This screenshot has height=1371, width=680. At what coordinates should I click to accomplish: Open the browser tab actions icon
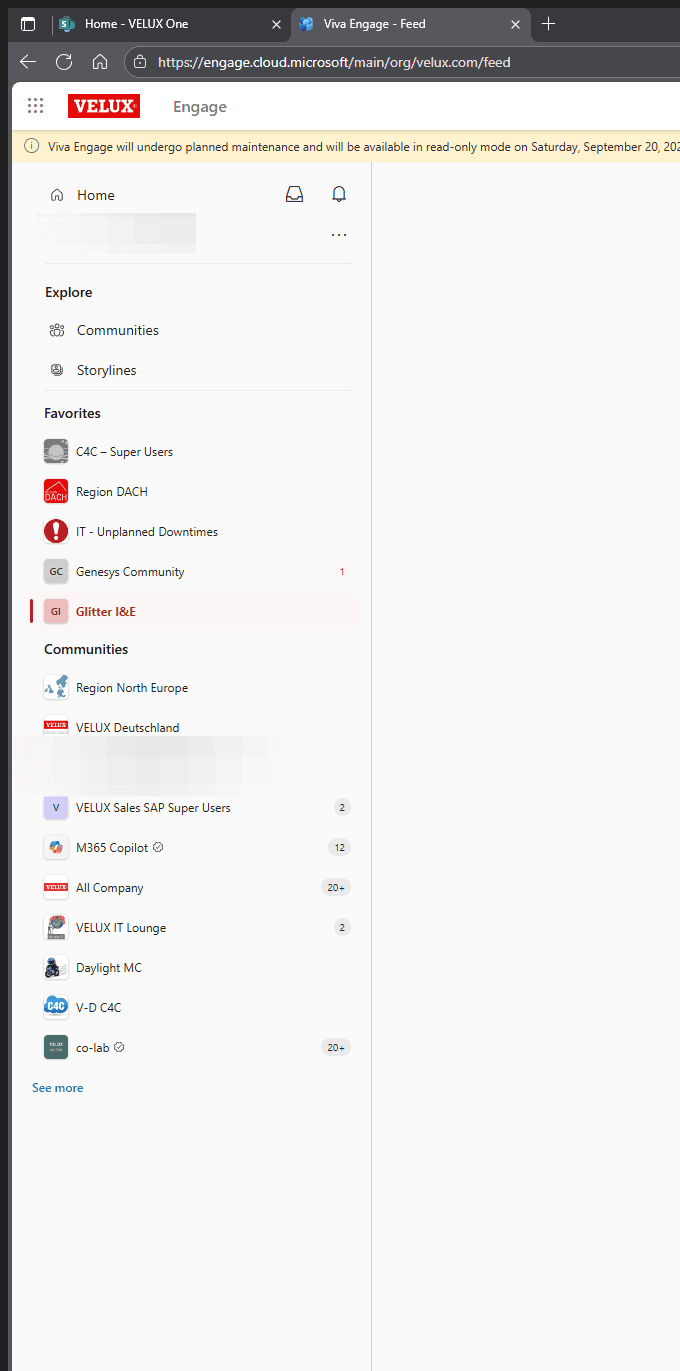click(28, 24)
